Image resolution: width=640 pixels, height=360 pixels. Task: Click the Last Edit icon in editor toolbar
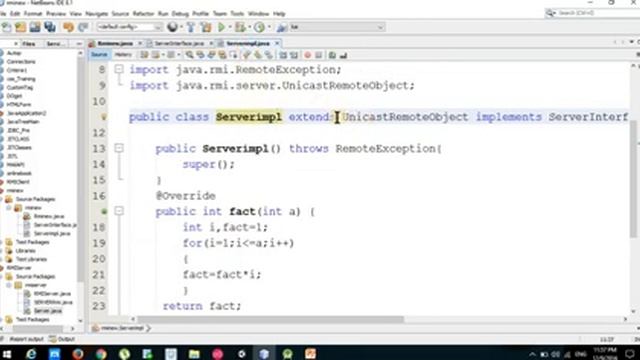(144, 55)
